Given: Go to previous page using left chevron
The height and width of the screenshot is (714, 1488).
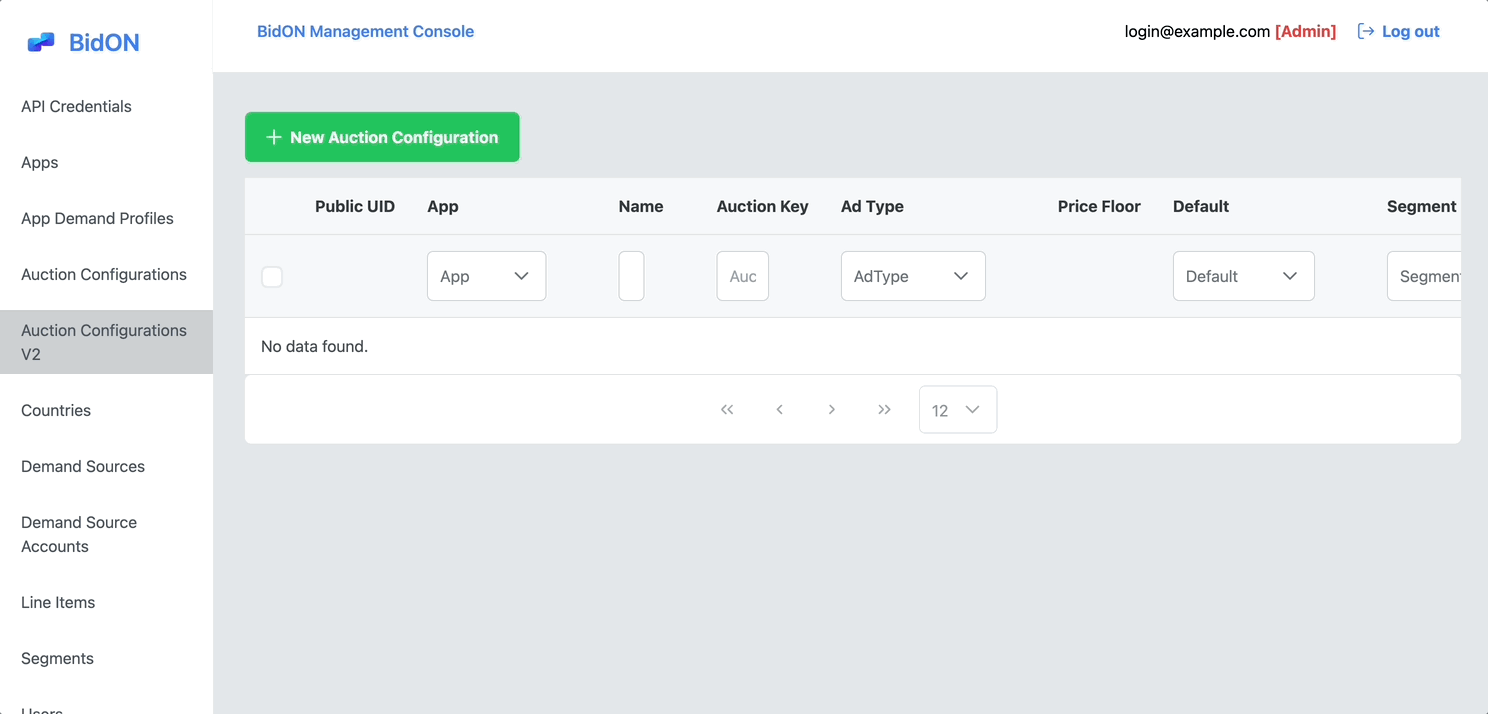Looking at the screenshot, I should tap(779, 409).
